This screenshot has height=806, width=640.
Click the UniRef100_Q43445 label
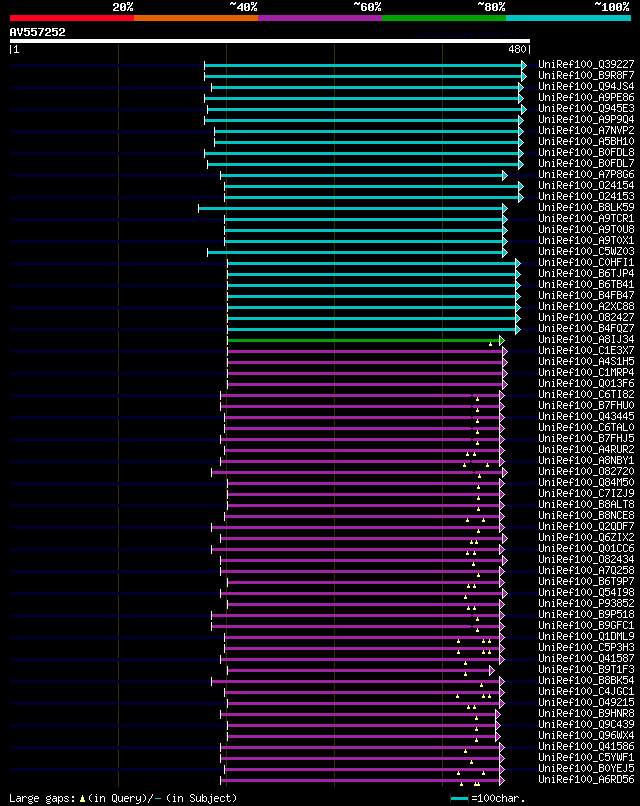pyautogui.click(x=586, y=417)
